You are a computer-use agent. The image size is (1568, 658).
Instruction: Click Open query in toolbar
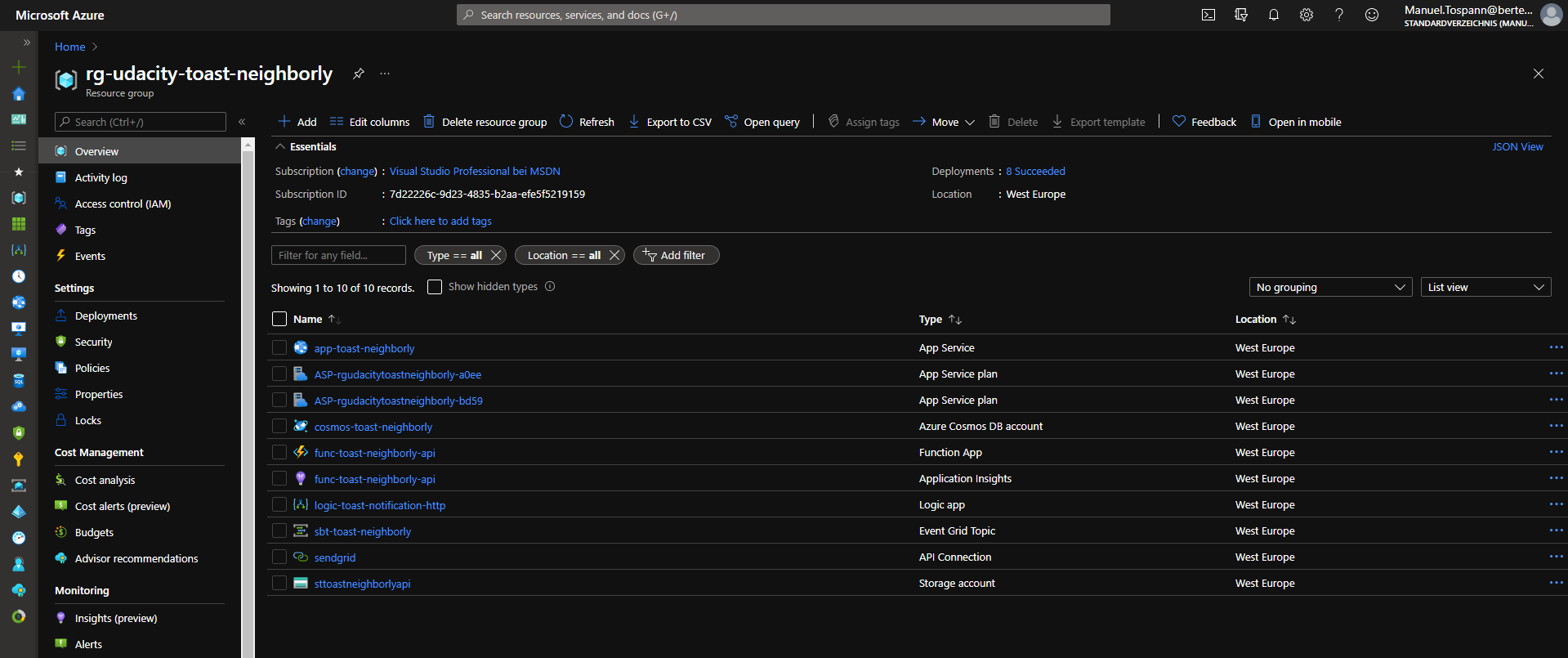[x=762, y=122]
